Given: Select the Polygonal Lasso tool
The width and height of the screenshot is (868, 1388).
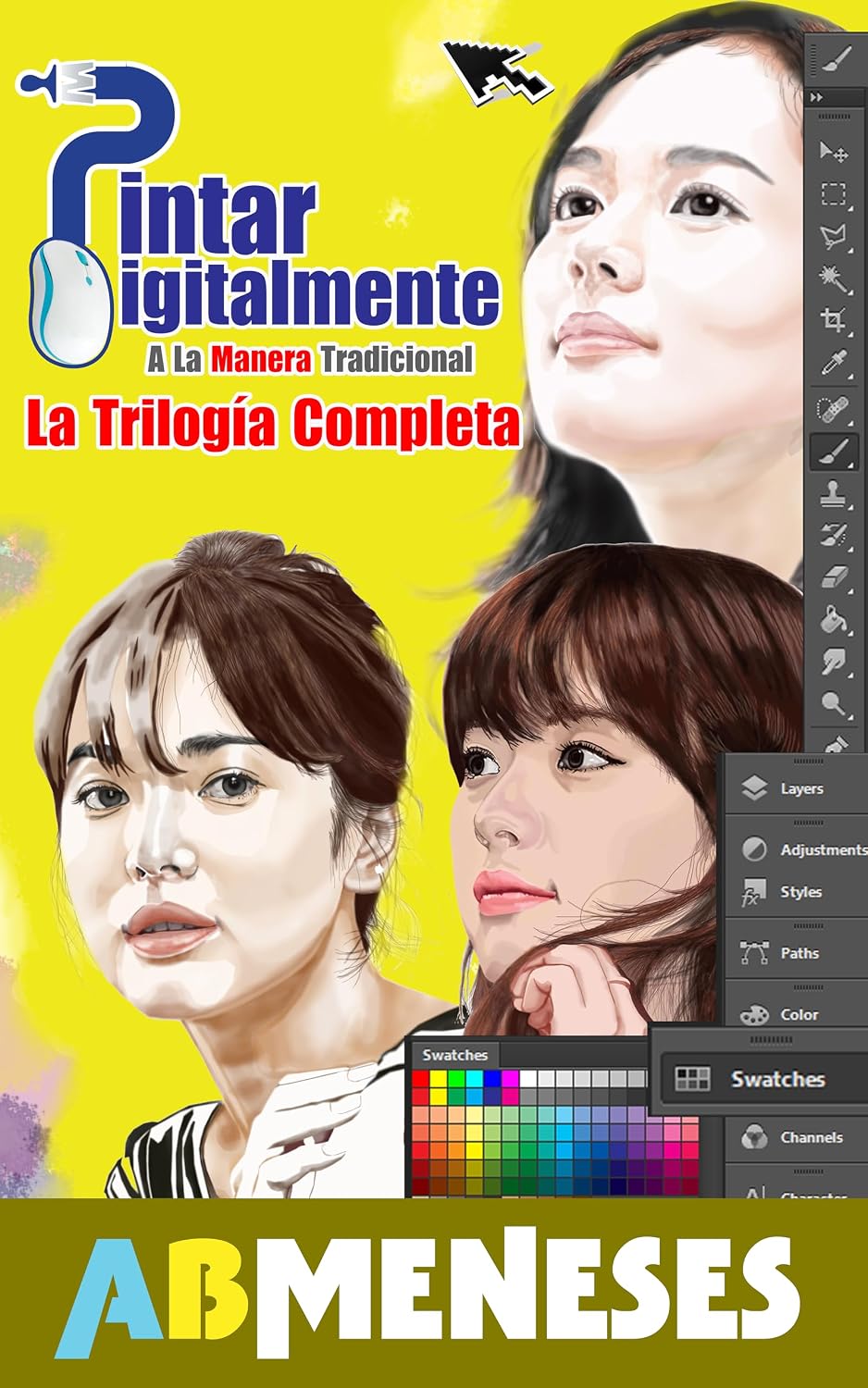Looking at the screenshot, I should click(x=834, y=237).
